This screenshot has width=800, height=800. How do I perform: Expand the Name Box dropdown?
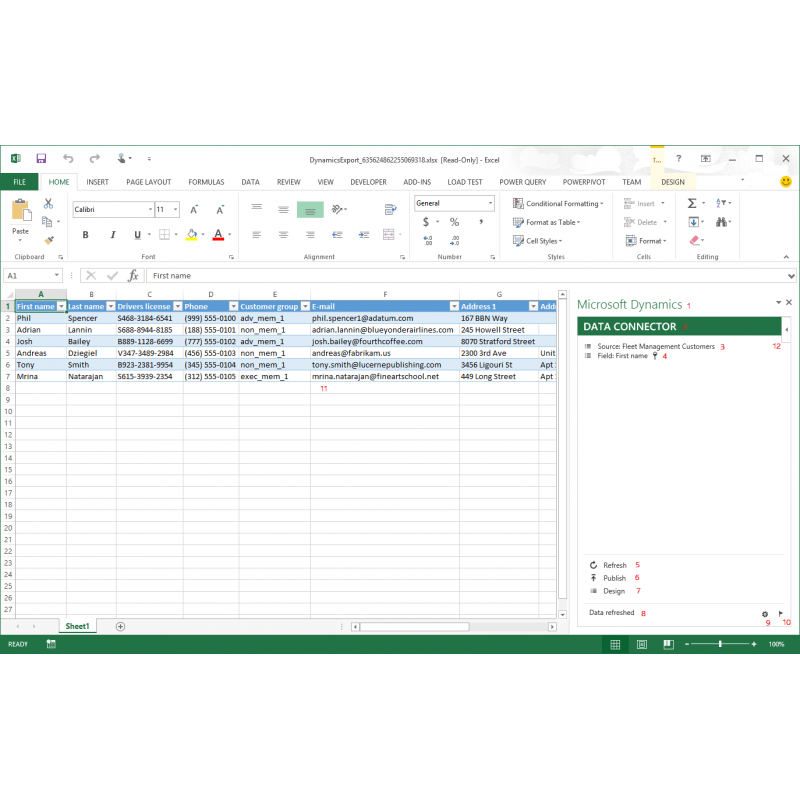[56, 276]
